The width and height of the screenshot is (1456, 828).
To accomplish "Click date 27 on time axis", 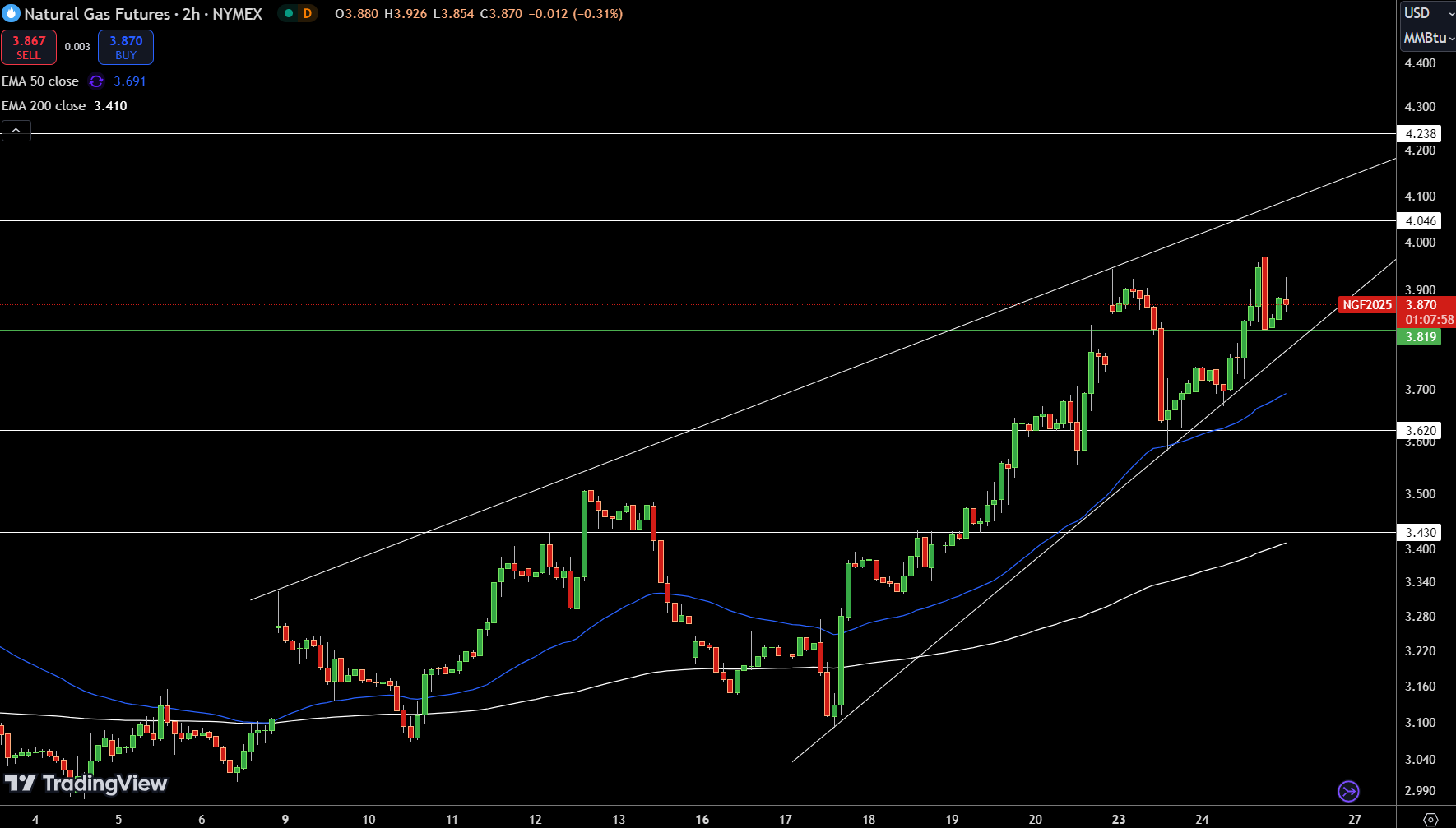I will pyautogui.click(x=1355, y=819).
